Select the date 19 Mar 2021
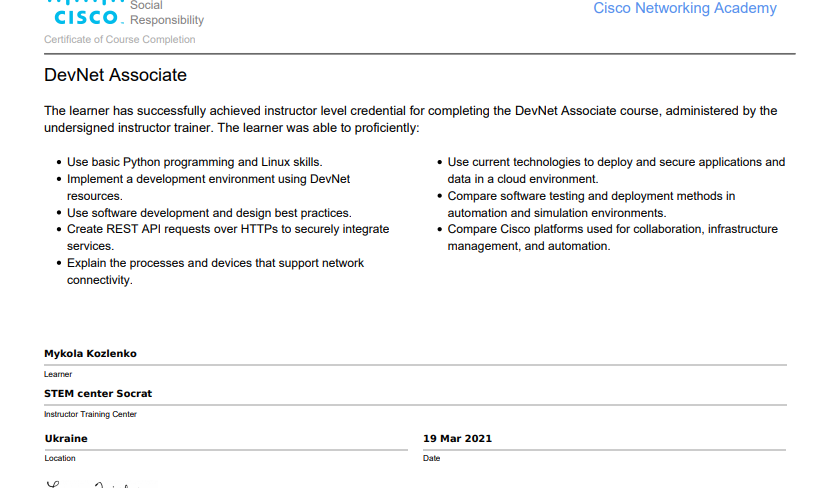Viewport: 838px width, 488px height. (x=457, y=439)
